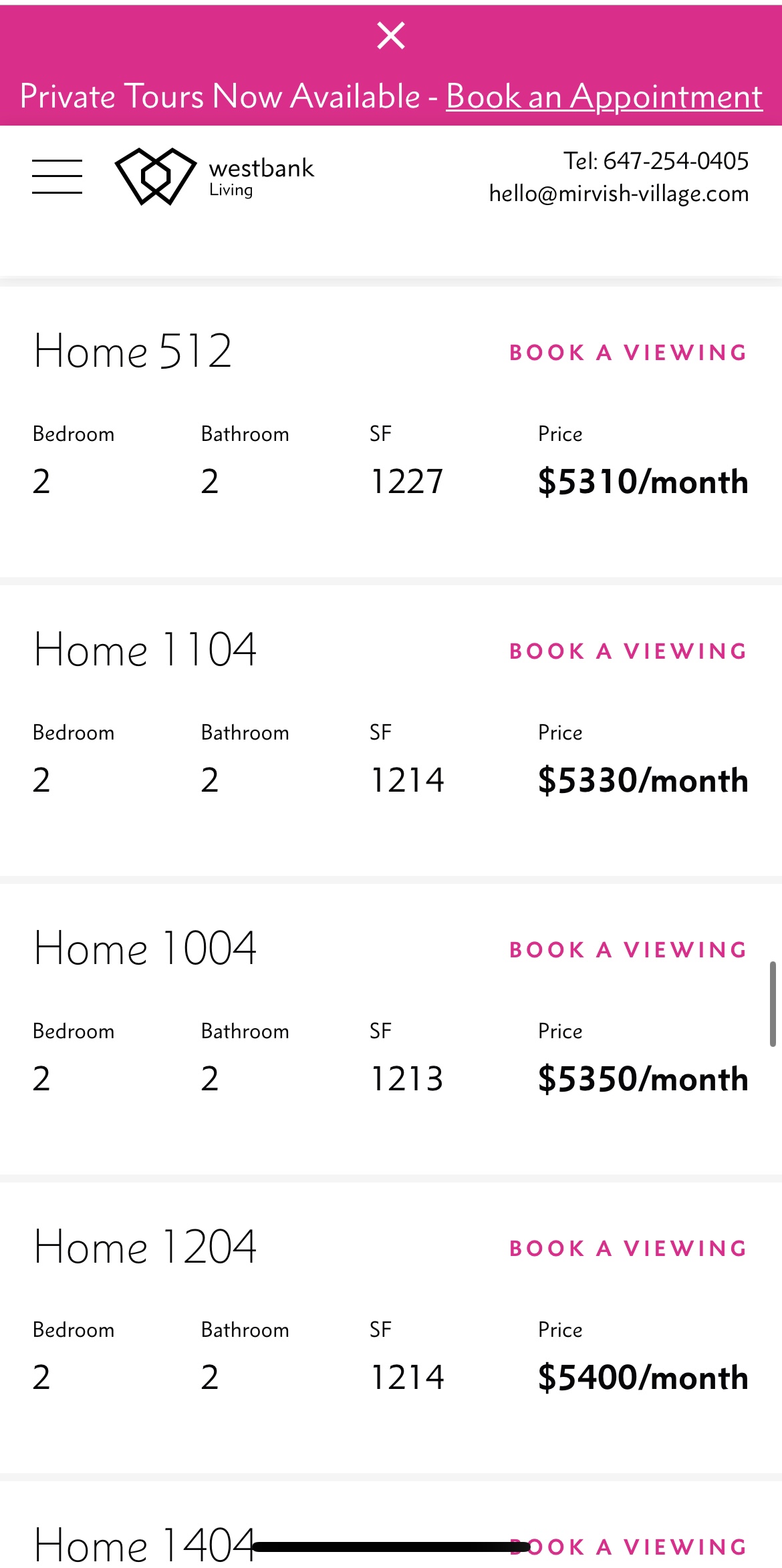Click the Westbank Living logo
The height and width of the screenshot is (1568, 782).
[x=214, y=176]
